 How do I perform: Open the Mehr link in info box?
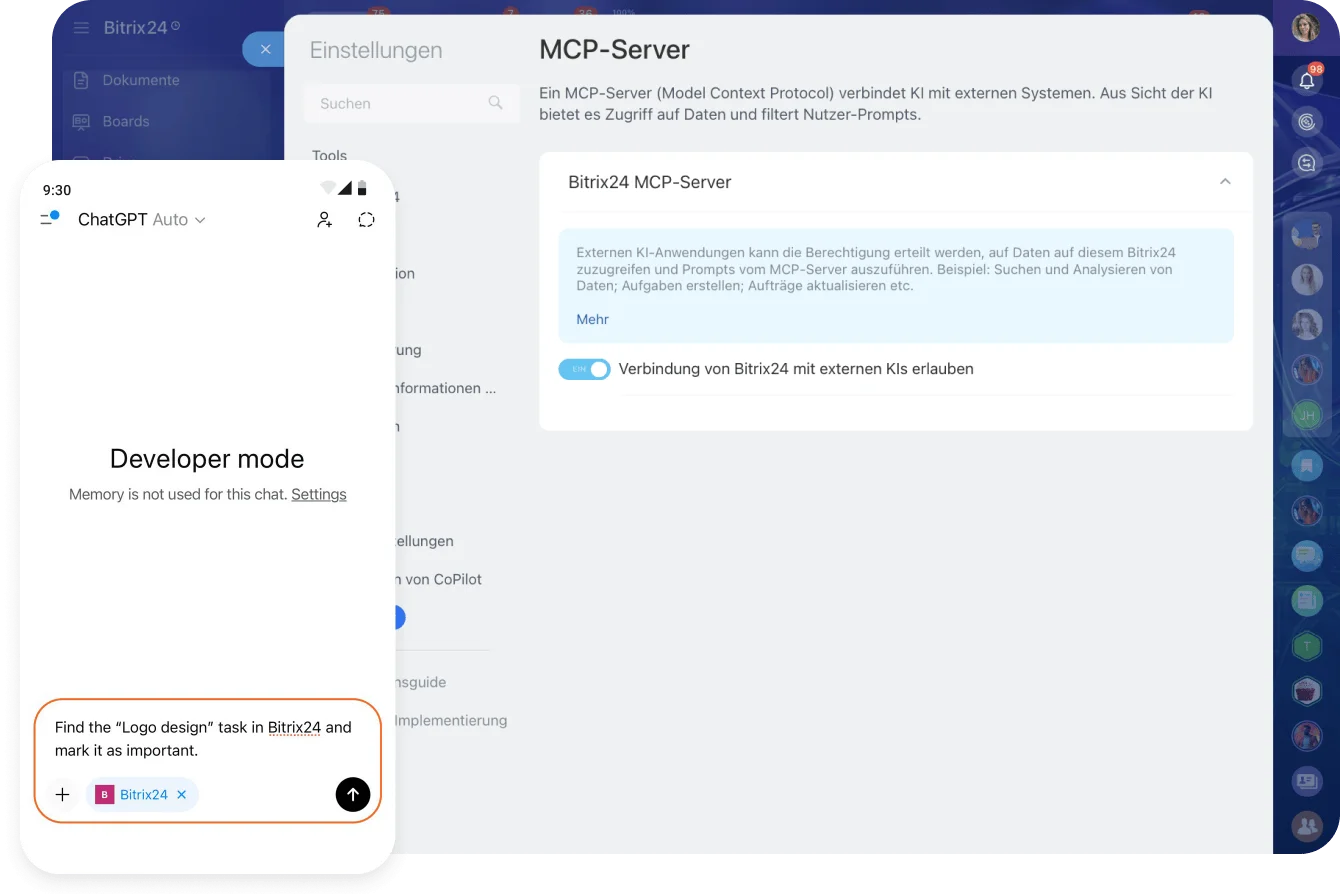(592, 319)
